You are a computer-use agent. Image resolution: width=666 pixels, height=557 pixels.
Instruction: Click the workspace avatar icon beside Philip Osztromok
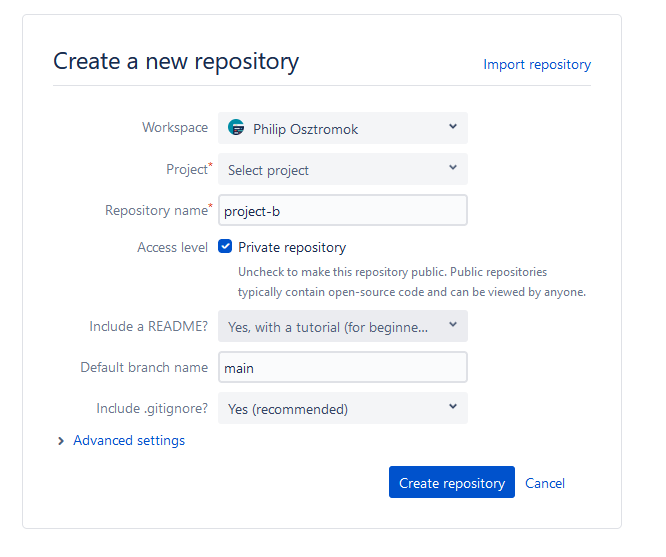click(236, 127)
